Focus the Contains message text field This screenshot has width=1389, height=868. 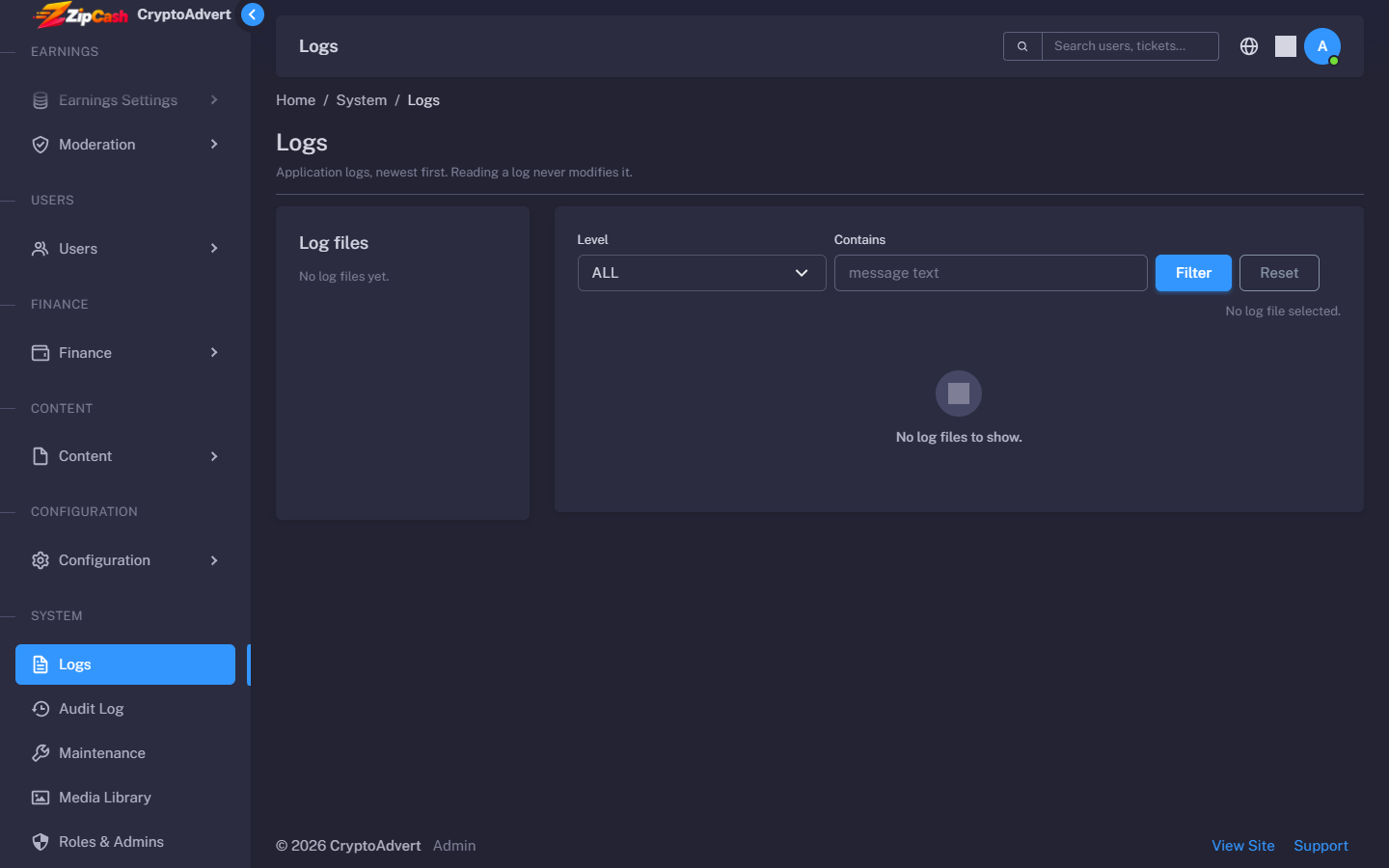[x=991, y=273]
